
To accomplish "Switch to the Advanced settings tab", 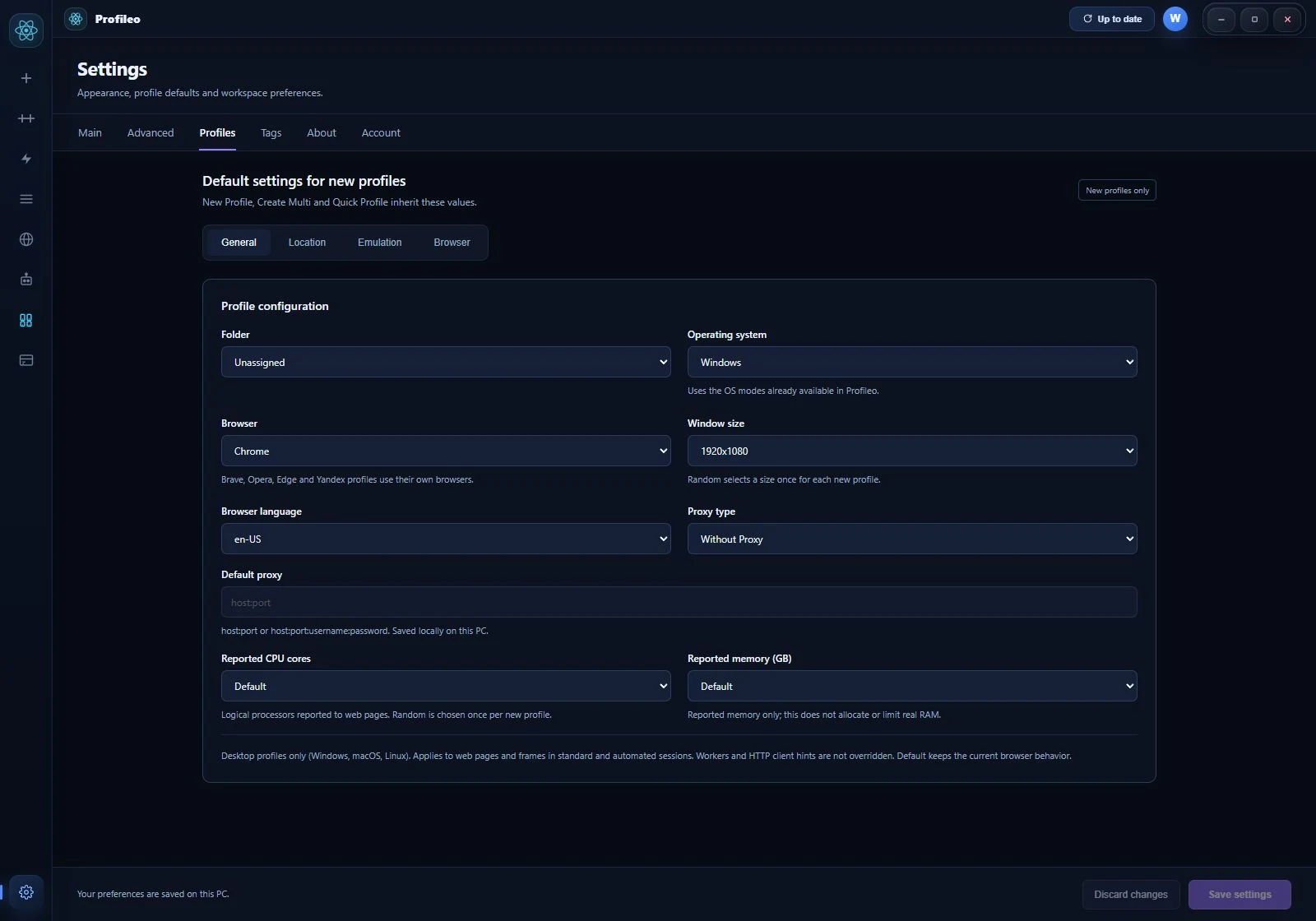I will coord(151,132).
